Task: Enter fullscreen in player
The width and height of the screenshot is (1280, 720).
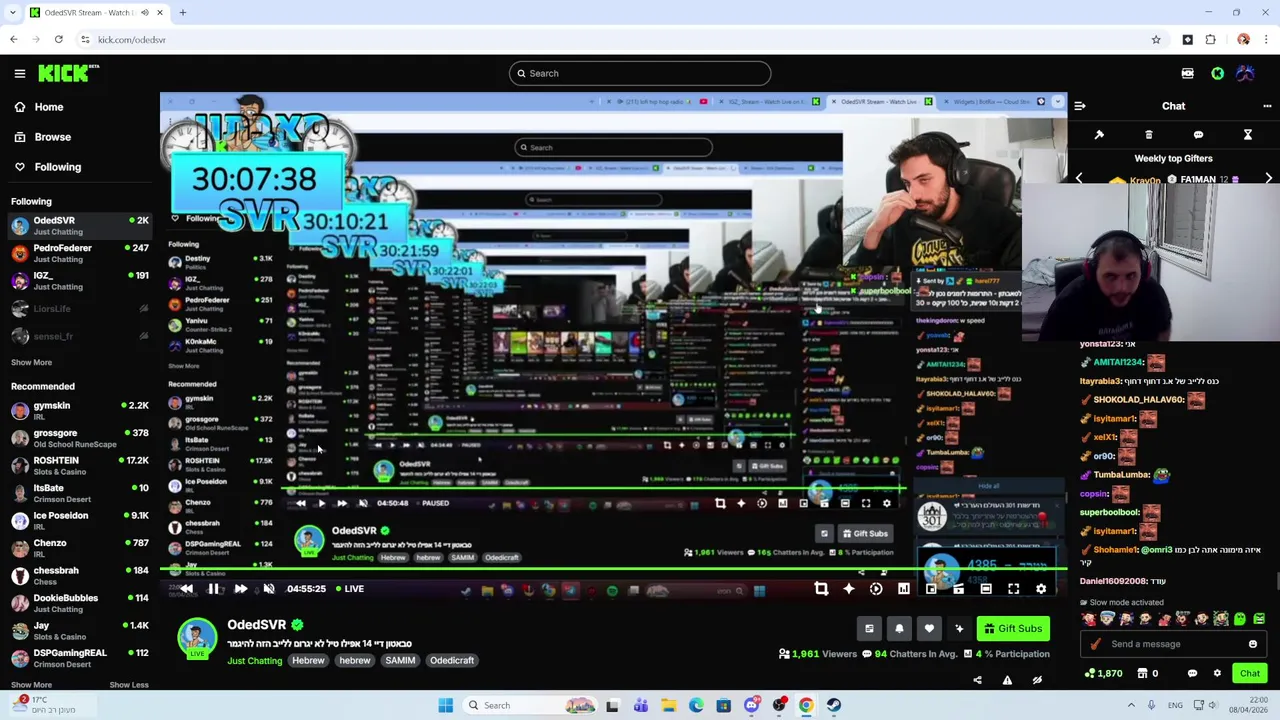Action: tap(1013, 589)
